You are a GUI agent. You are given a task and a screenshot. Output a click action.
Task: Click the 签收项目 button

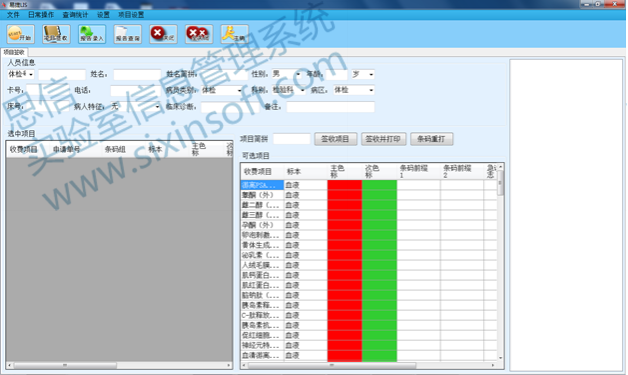coord(335,139)
